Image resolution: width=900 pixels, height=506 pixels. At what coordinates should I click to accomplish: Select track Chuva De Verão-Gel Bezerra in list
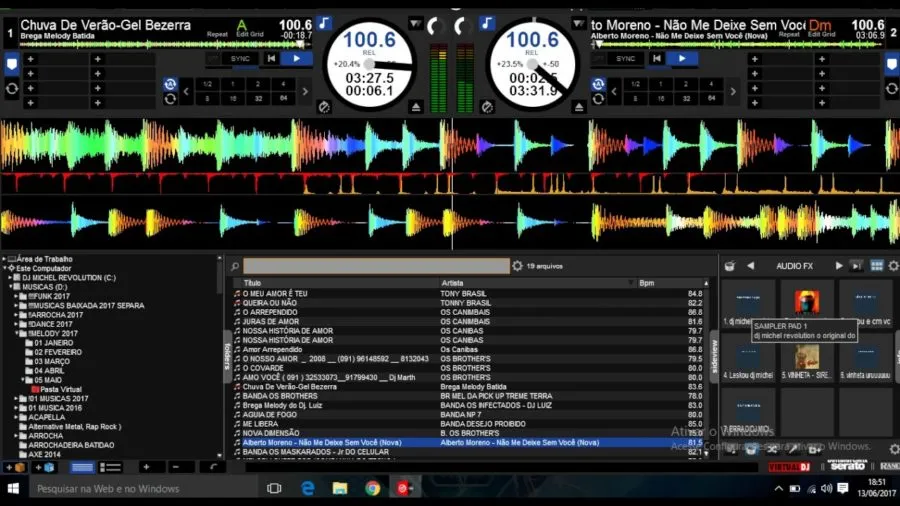click(x=468, y=387)
